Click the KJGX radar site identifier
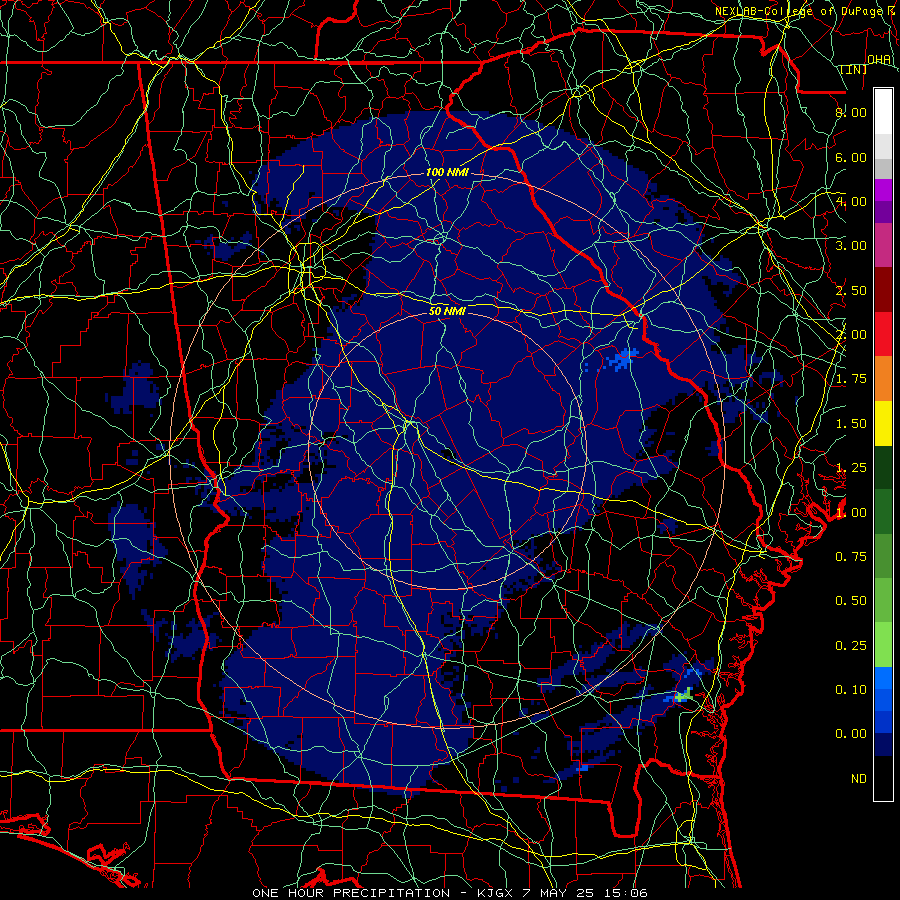Screen dimensions: 900x900 (496, 893)
